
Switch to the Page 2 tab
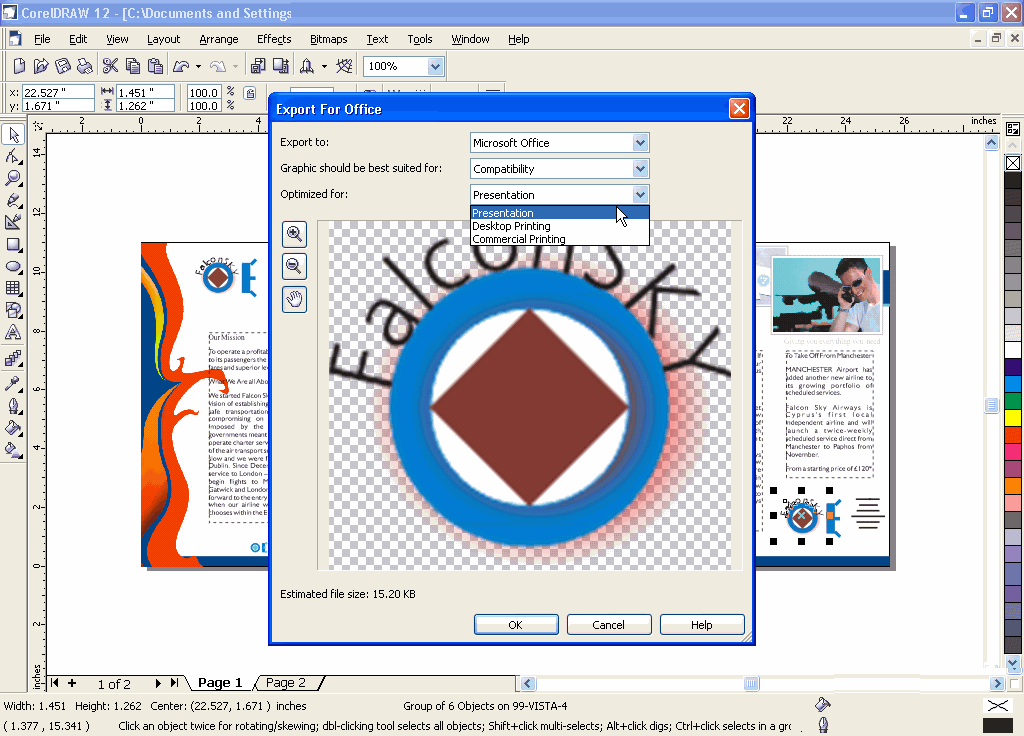point(286,682)
